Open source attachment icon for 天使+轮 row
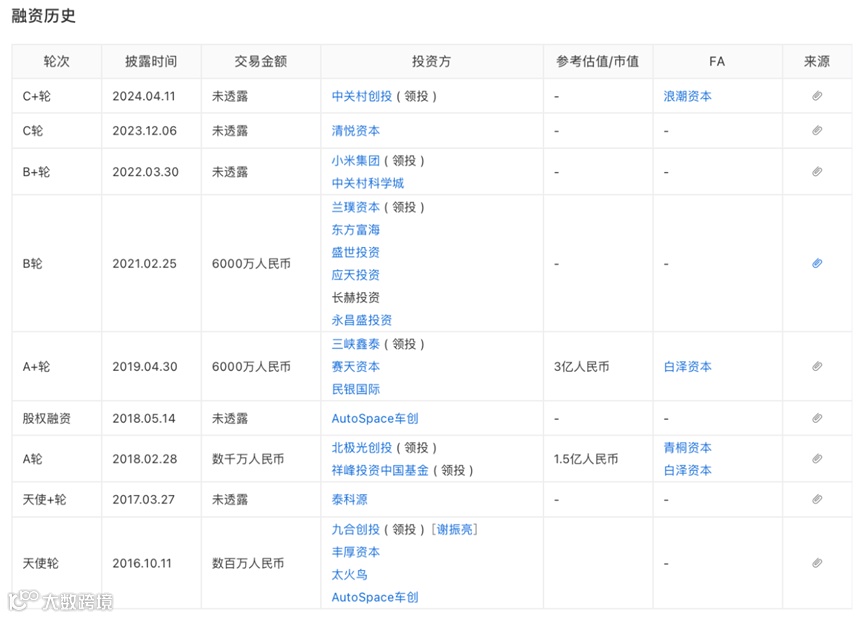The width and height of the screenshot is (865, 618). [x=817, y=499]
